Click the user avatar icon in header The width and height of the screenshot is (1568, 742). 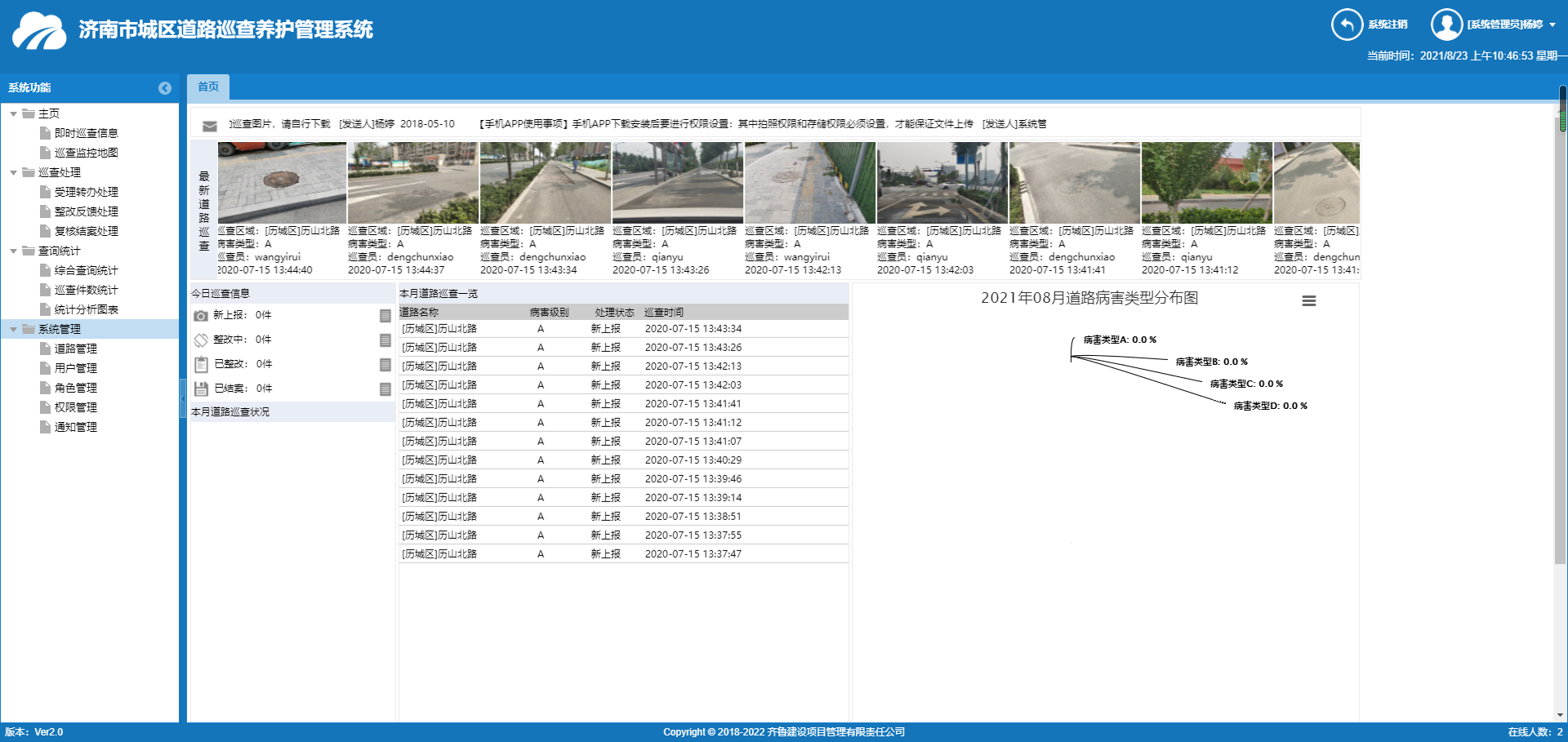pos(1446,24)
